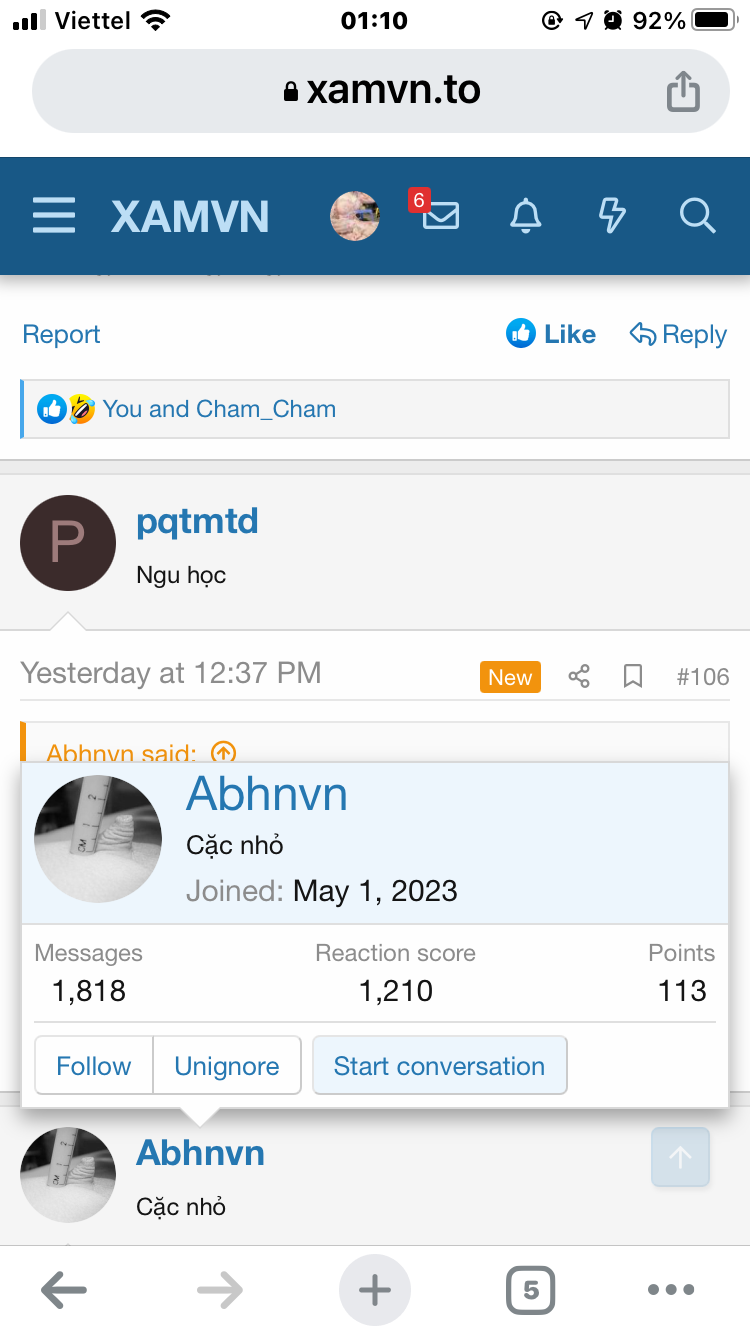The height and width of the screenshot is (1334, 750).
Task: Start conversation with Abhnvn
Action: click(439, 1066)
